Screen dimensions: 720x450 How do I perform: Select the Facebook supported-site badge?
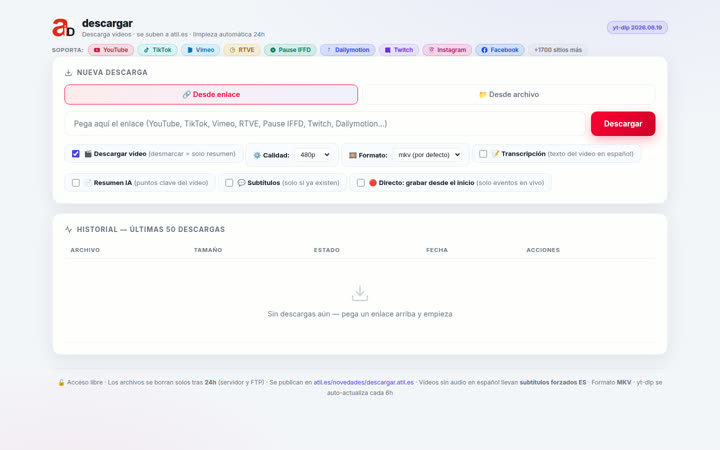point(500,50)
